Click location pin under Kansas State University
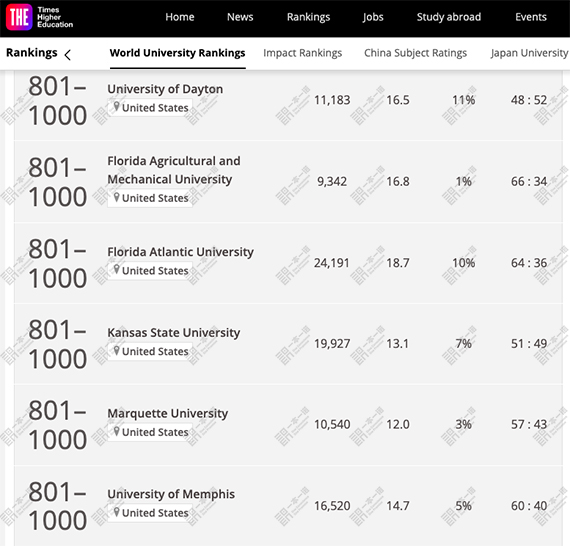This screenshot has width=570, height=546. [x=116, y=350]
